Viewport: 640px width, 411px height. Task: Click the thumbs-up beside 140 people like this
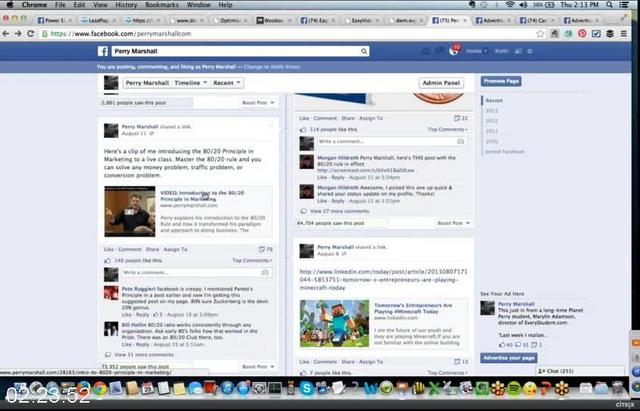pyautogui.click(x=108, y=260)
